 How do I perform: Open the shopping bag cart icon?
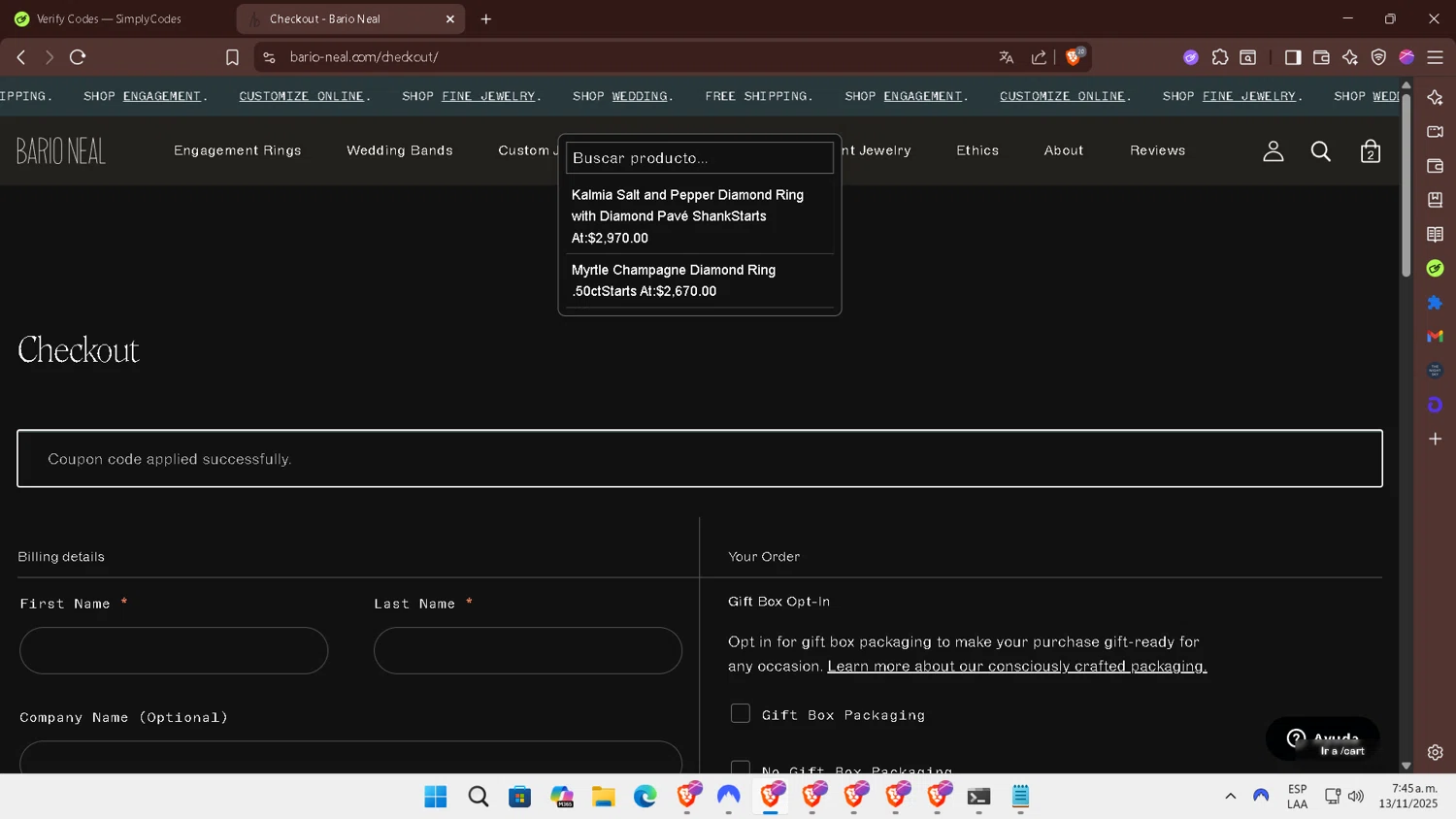pos(1371,151)
